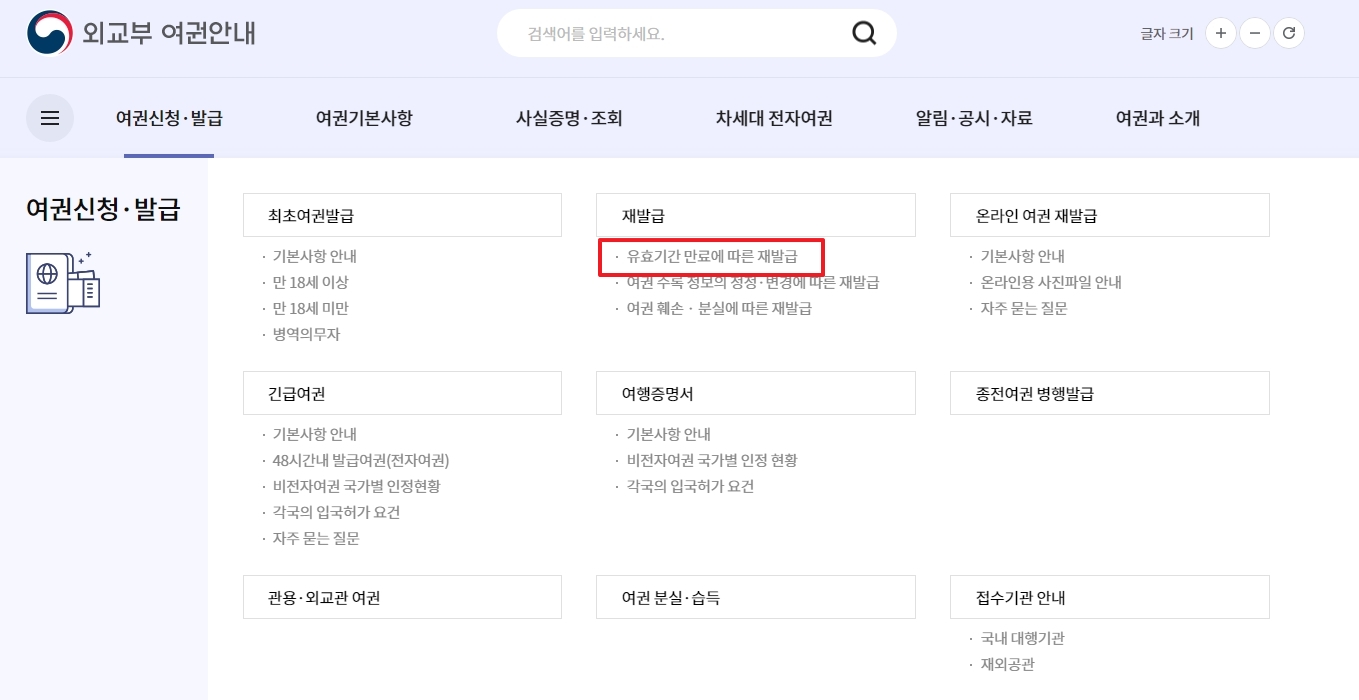1359x700 pixels.
Task: Select 유효기간 만료에 따른 재발급 link
Action: 712,257
